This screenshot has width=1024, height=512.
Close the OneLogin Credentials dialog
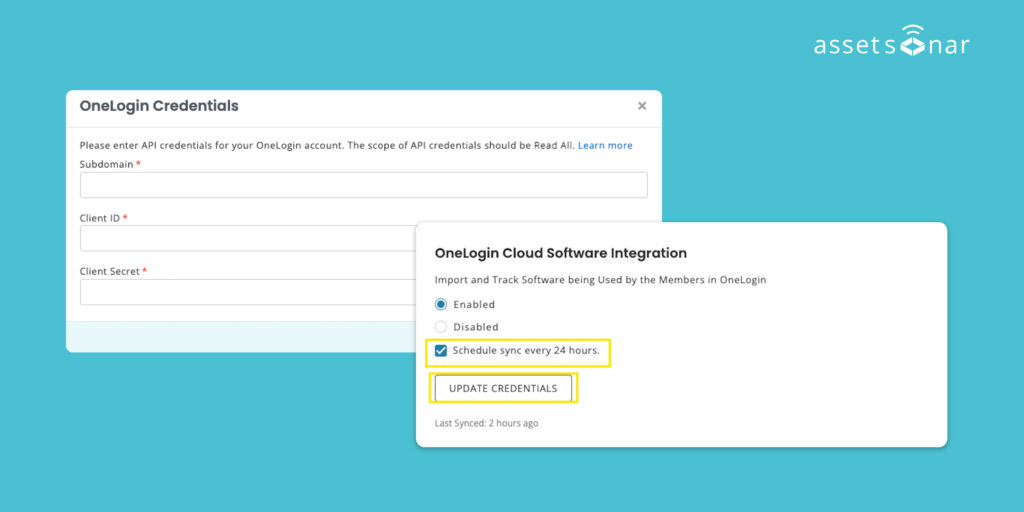(642, 106)
